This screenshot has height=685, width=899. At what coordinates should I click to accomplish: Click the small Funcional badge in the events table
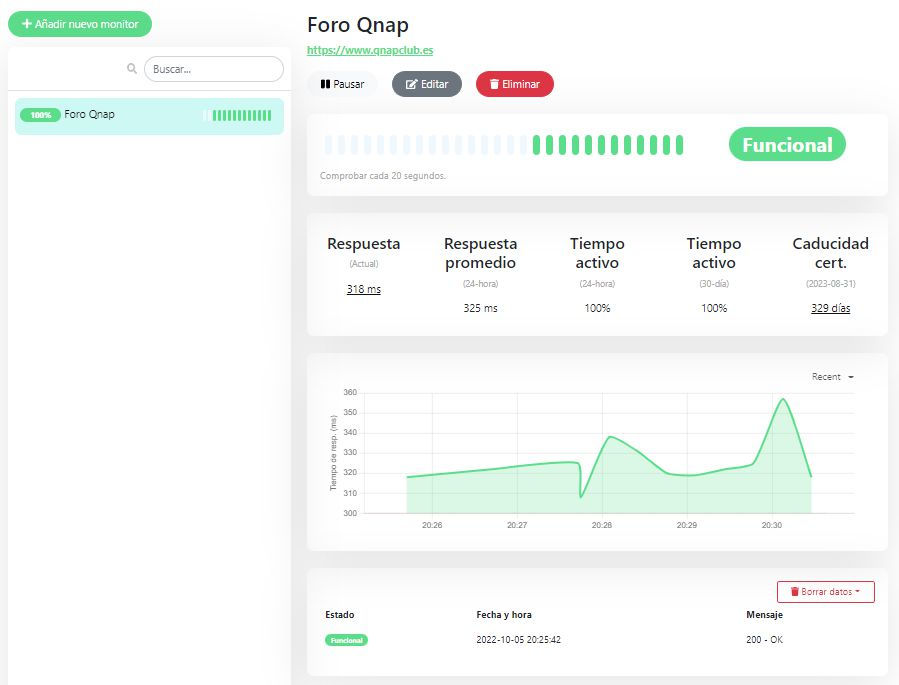[x=346, y=640]
